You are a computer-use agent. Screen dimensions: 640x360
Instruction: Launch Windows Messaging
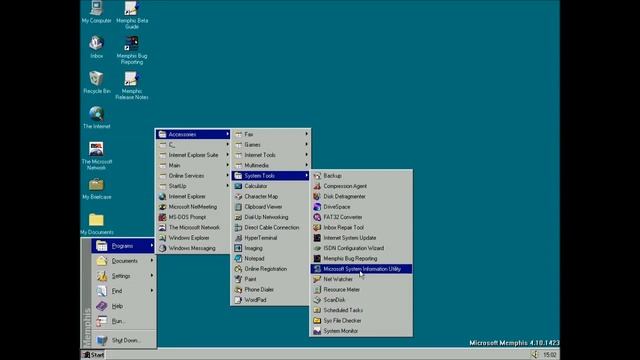coord(193,248)
